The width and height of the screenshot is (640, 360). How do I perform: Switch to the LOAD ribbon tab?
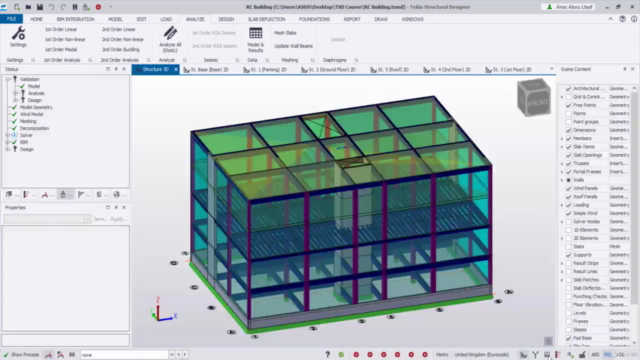pos(166,19)
